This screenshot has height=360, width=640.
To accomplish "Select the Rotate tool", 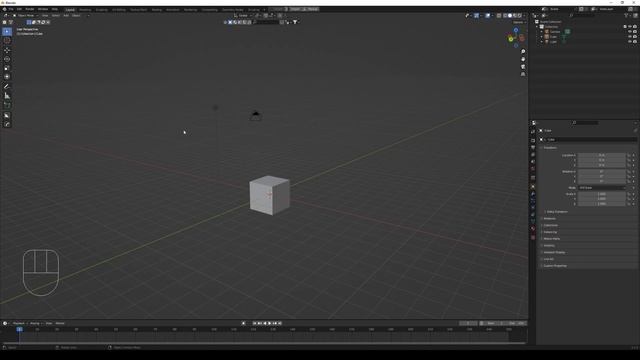I will [x=7, y=59].
